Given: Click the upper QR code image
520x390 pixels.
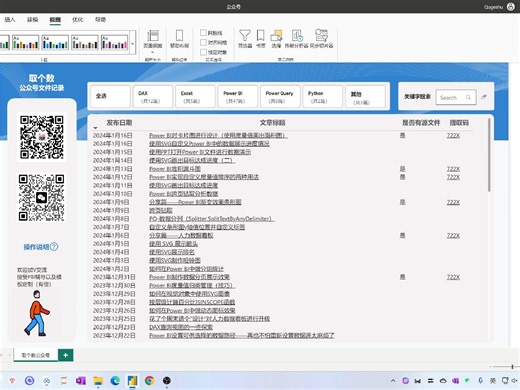Looking at the screenshot, I should tap(42, 137).
